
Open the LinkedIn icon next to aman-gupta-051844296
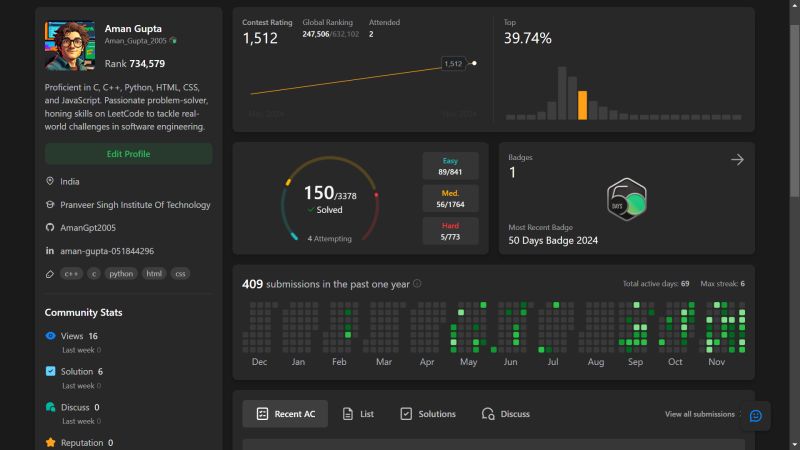[50, 251]
